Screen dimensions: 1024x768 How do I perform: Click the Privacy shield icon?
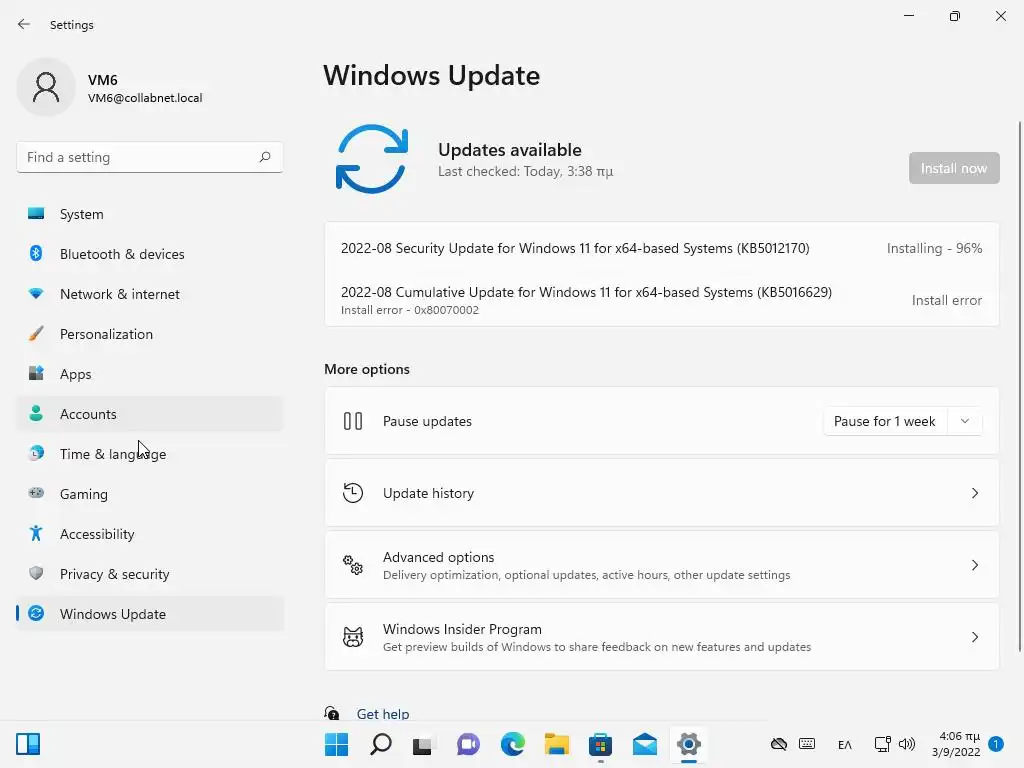click(36, 573)
